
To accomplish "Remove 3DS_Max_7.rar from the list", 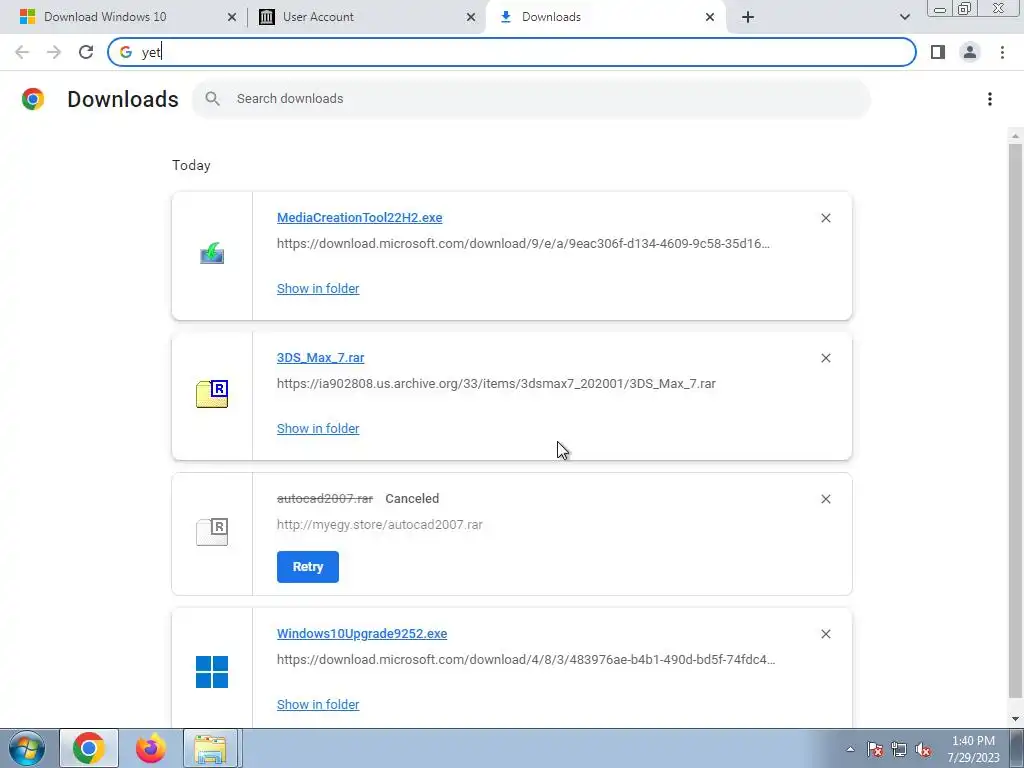I will click(825, 358).
